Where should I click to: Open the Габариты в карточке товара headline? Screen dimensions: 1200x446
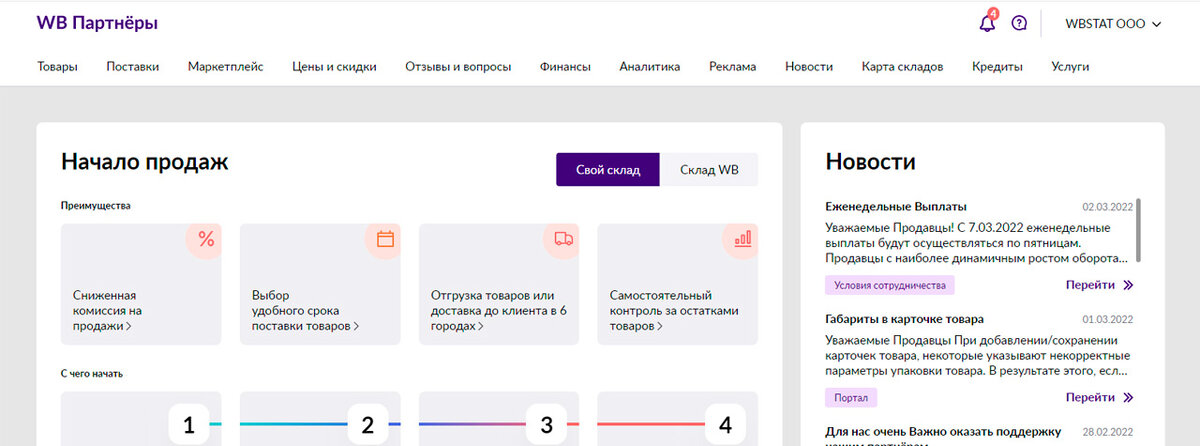(905, 319)
